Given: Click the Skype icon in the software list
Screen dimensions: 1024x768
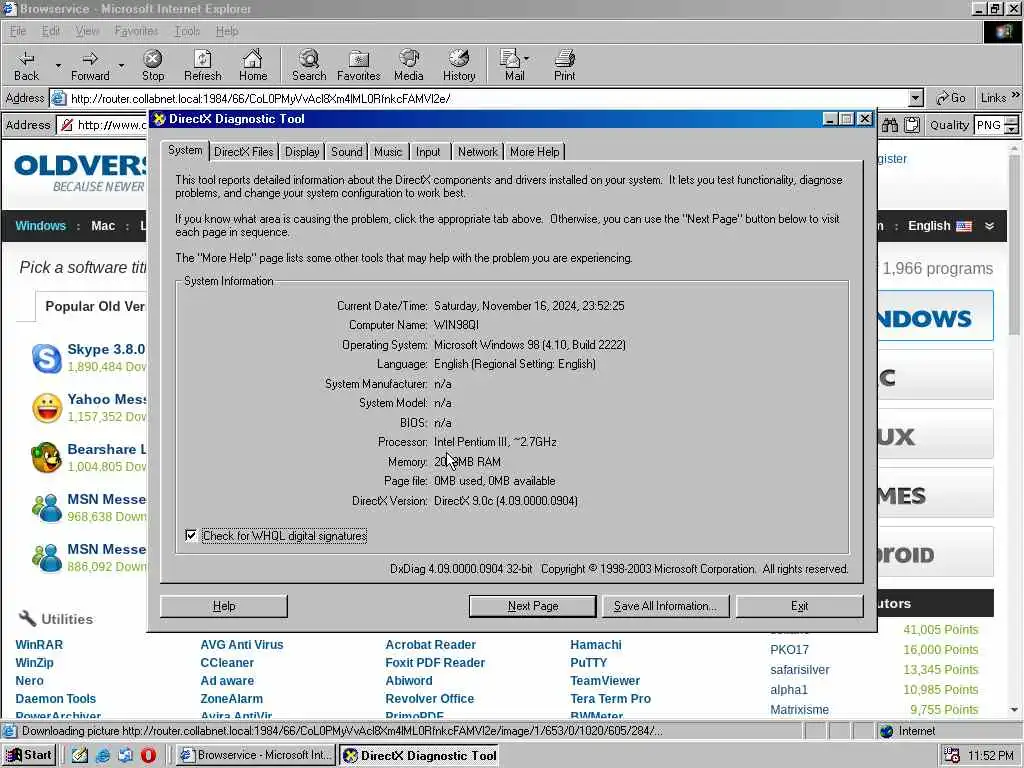Looking at the screenshot, I should 47,359.
